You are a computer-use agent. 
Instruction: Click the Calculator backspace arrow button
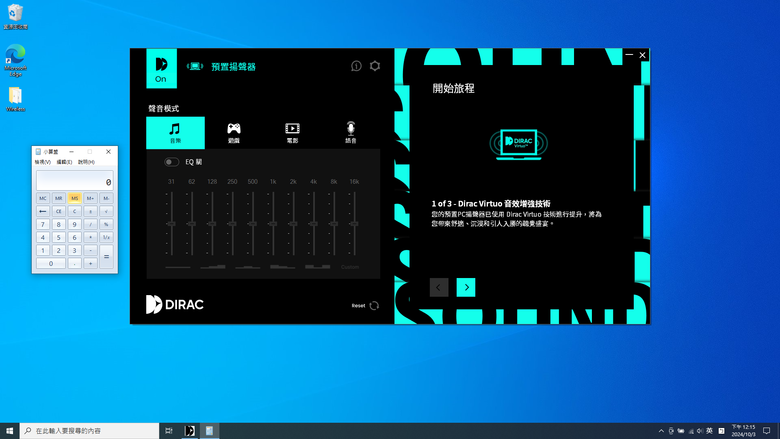pos(43,211)
